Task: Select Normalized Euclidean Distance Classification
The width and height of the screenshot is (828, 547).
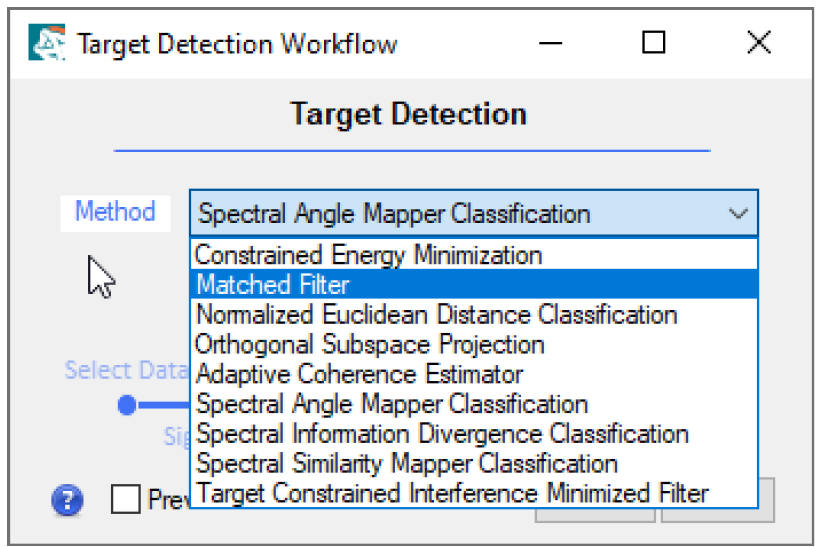Action: point(436,315)
